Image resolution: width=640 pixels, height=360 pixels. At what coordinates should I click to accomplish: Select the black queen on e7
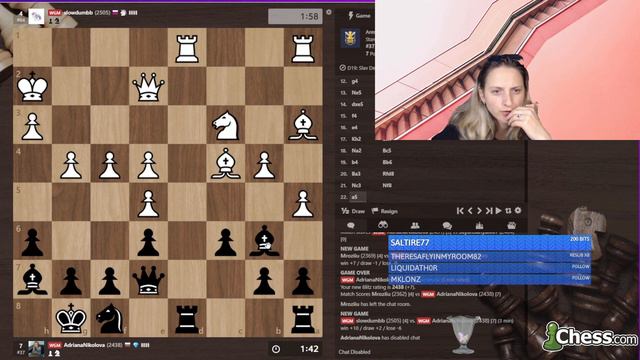148,280
